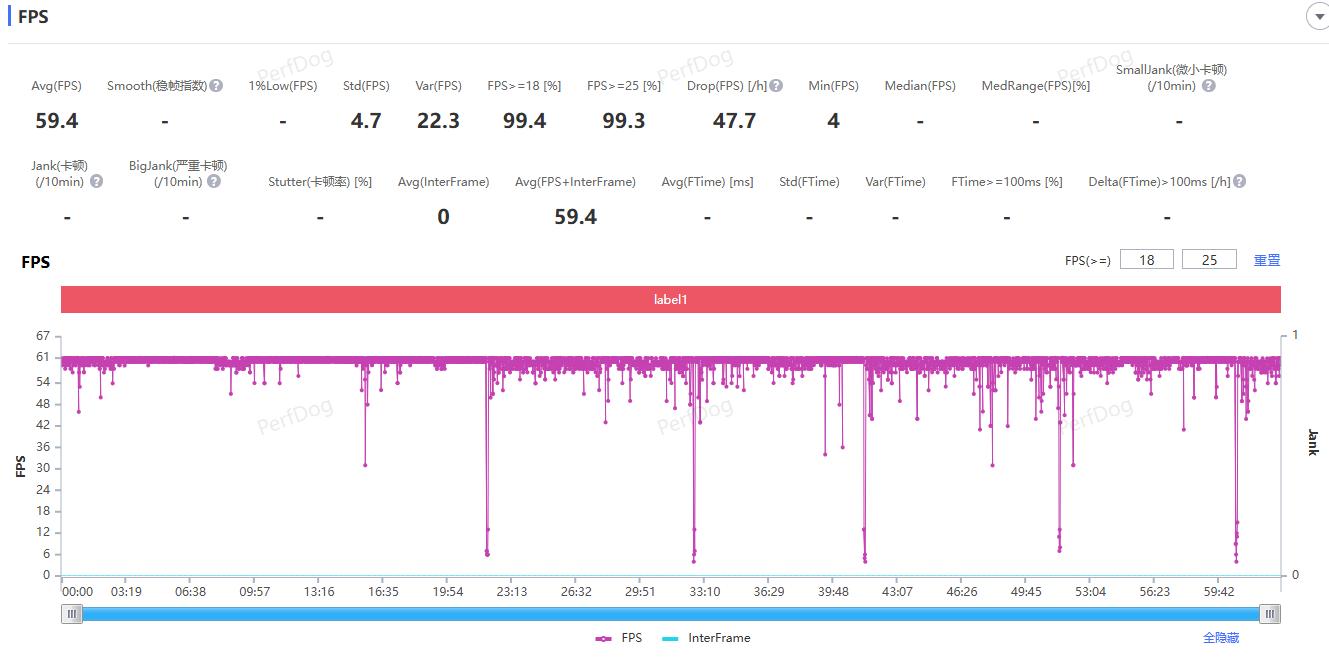
Task: Select the Var(FPS) value 22.3
Action: pos(438,121)
